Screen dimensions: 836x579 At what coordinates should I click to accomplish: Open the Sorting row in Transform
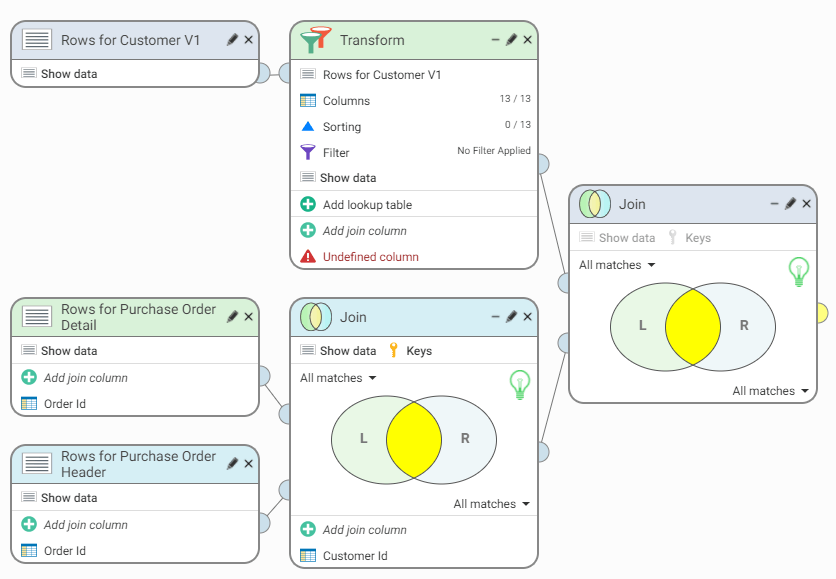342,127
